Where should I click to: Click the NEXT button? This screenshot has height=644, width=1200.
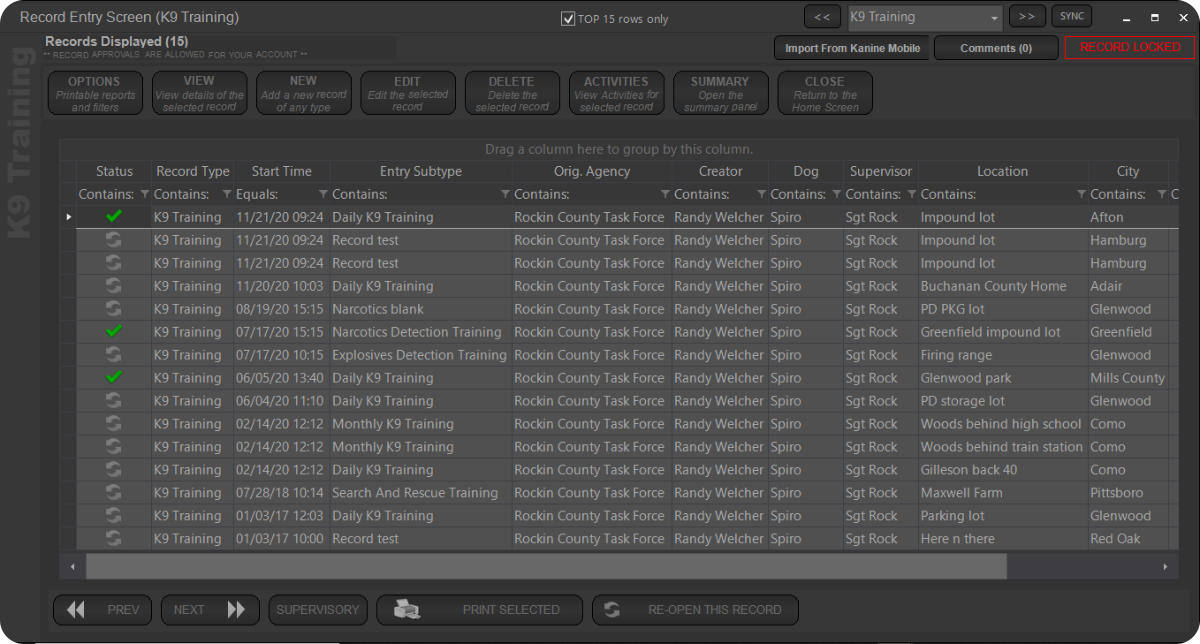209,610
